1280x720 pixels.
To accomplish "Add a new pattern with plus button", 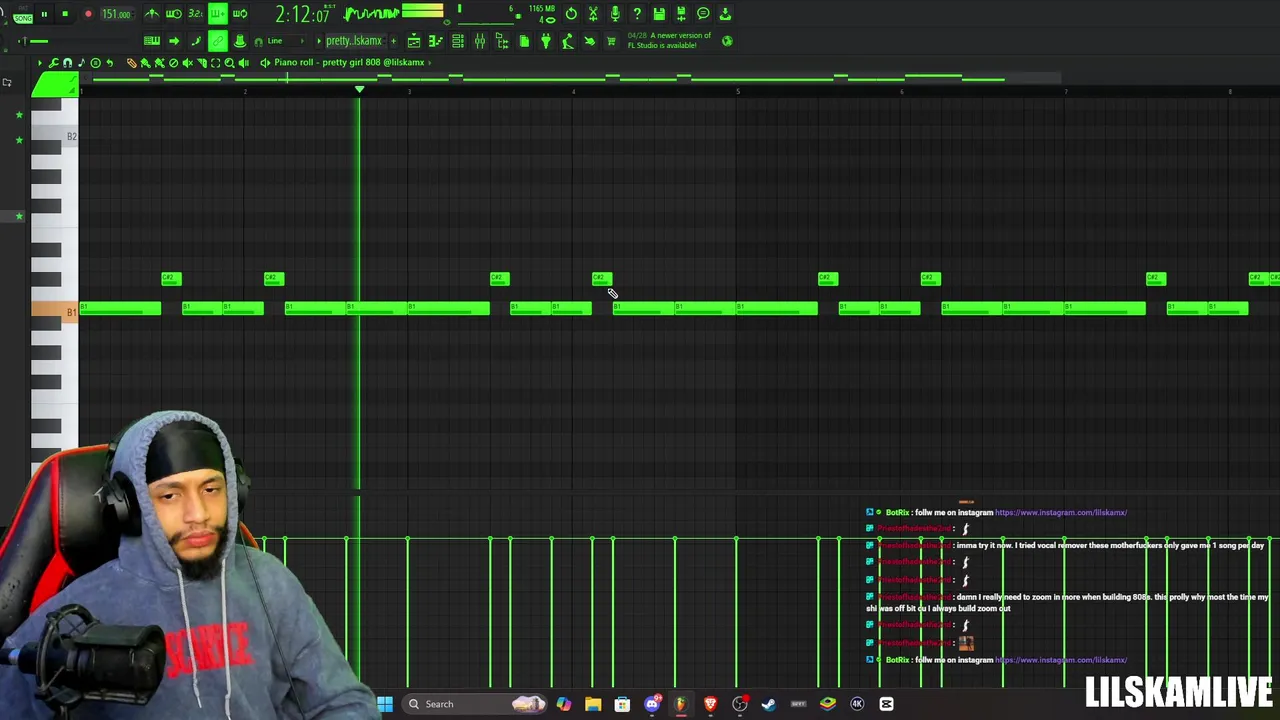I will pos(393,41).
